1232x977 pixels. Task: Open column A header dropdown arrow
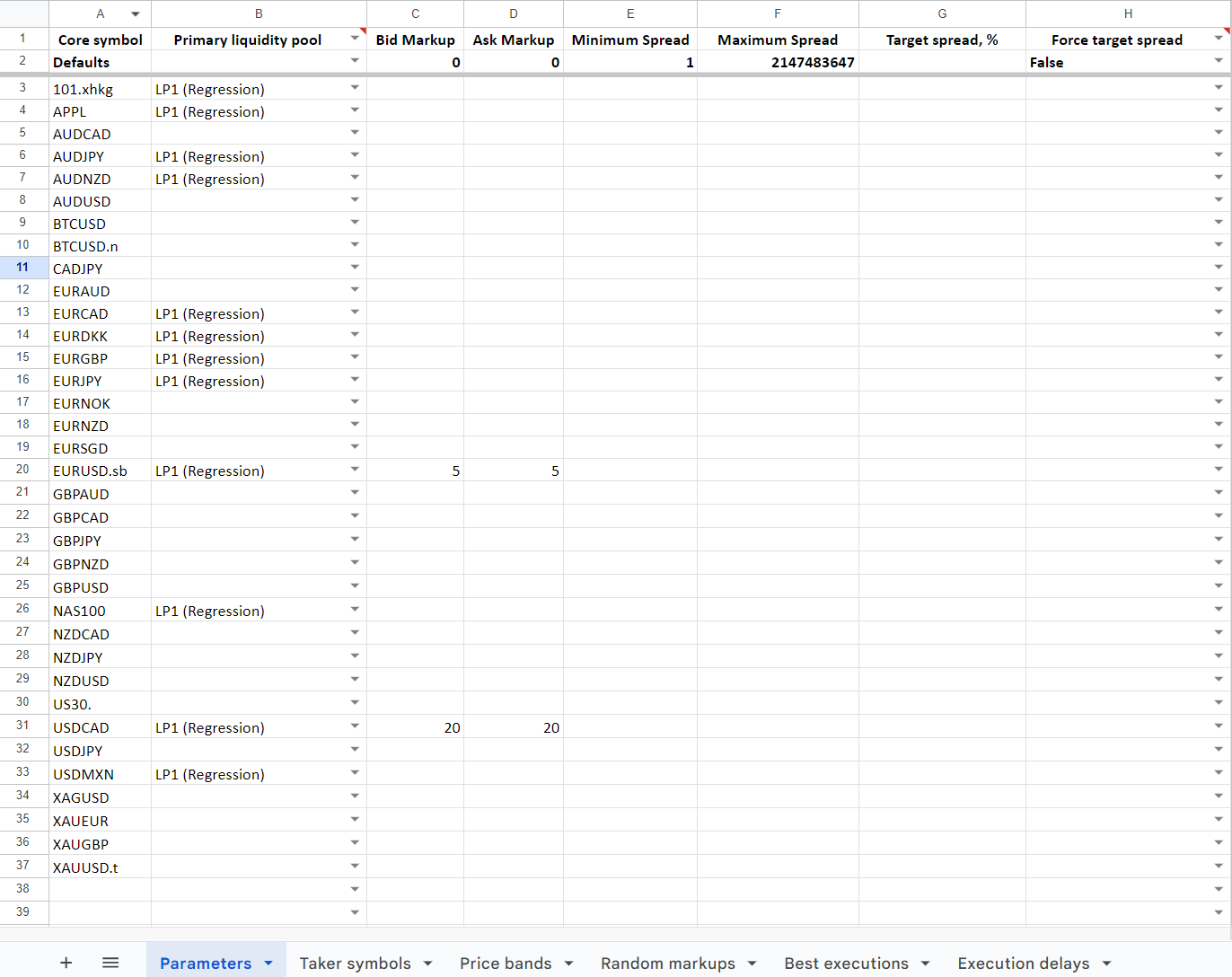pyautogui.click(x=136, y=14)
